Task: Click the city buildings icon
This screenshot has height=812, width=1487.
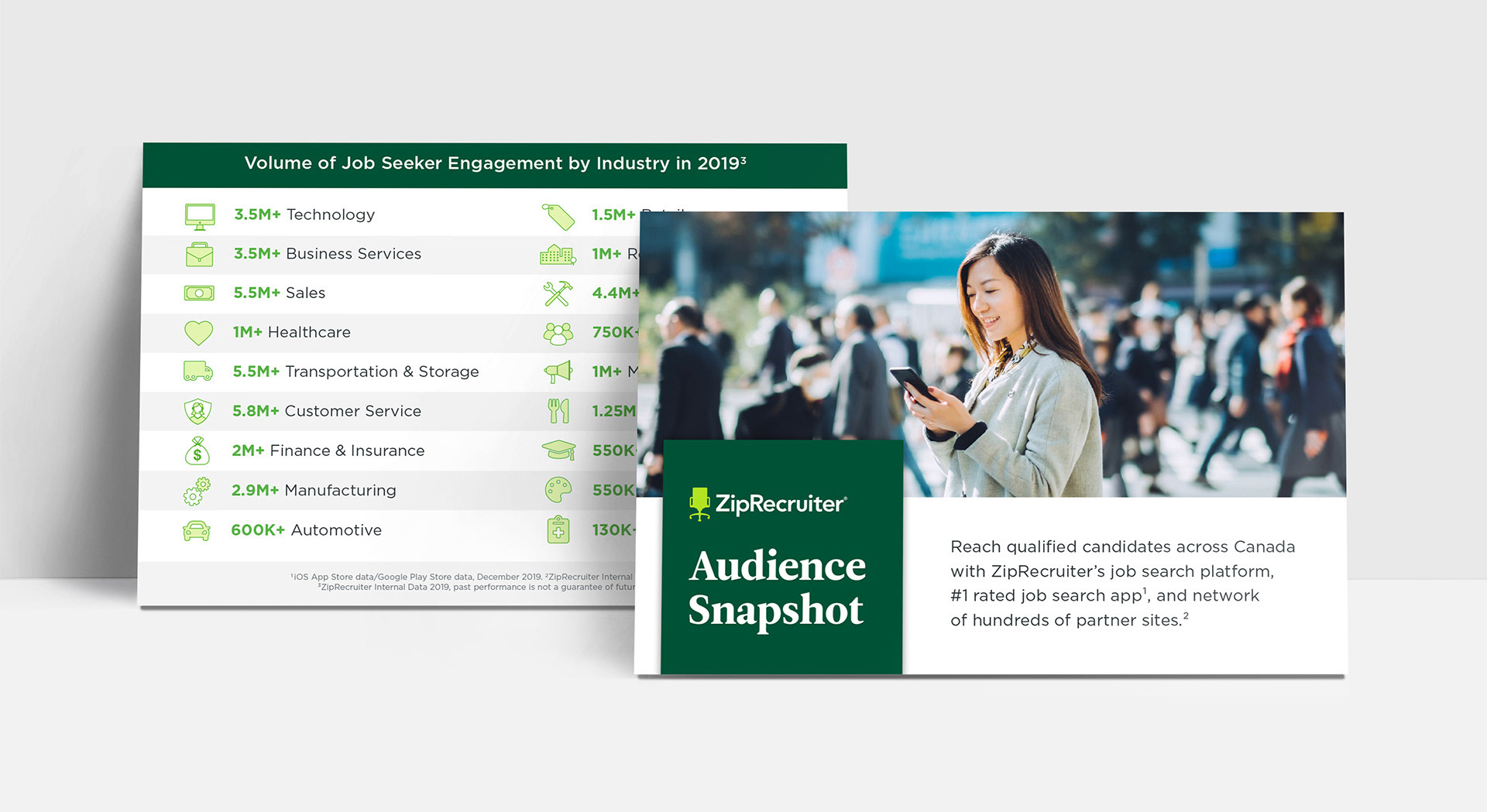Action: click(558, 255)
